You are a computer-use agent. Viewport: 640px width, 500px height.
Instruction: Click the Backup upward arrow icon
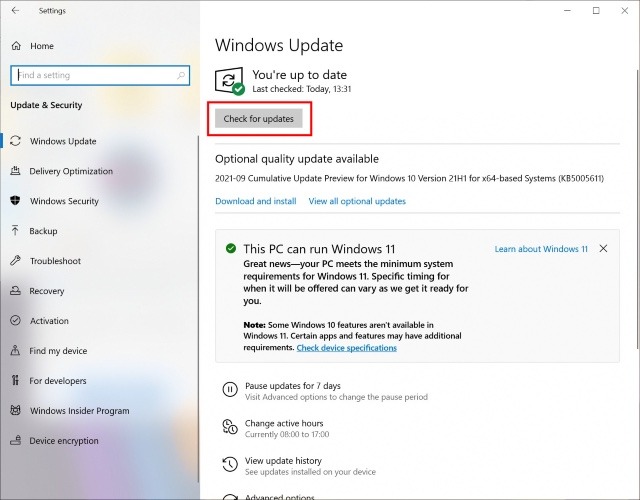[15, 231]
